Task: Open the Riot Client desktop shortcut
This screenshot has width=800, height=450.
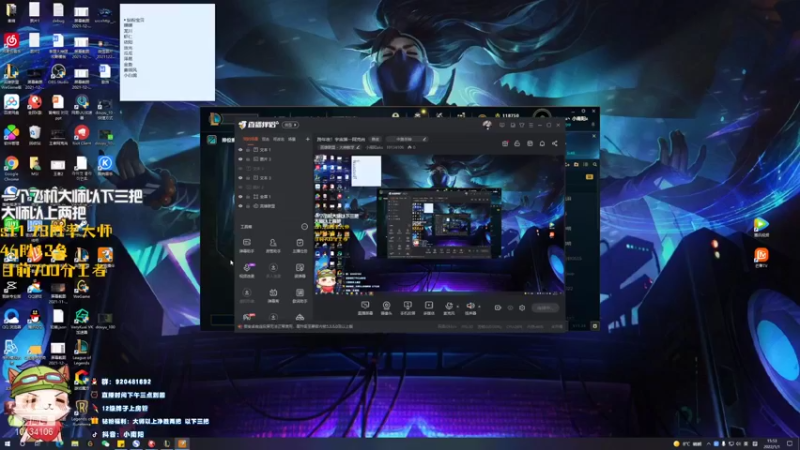Action: [x=82, y=136]
